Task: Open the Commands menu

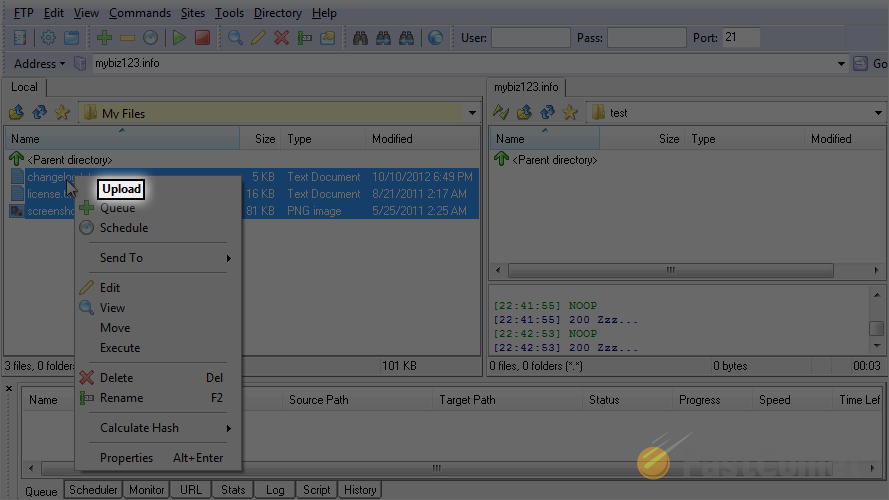Action: tap(140, 12)
